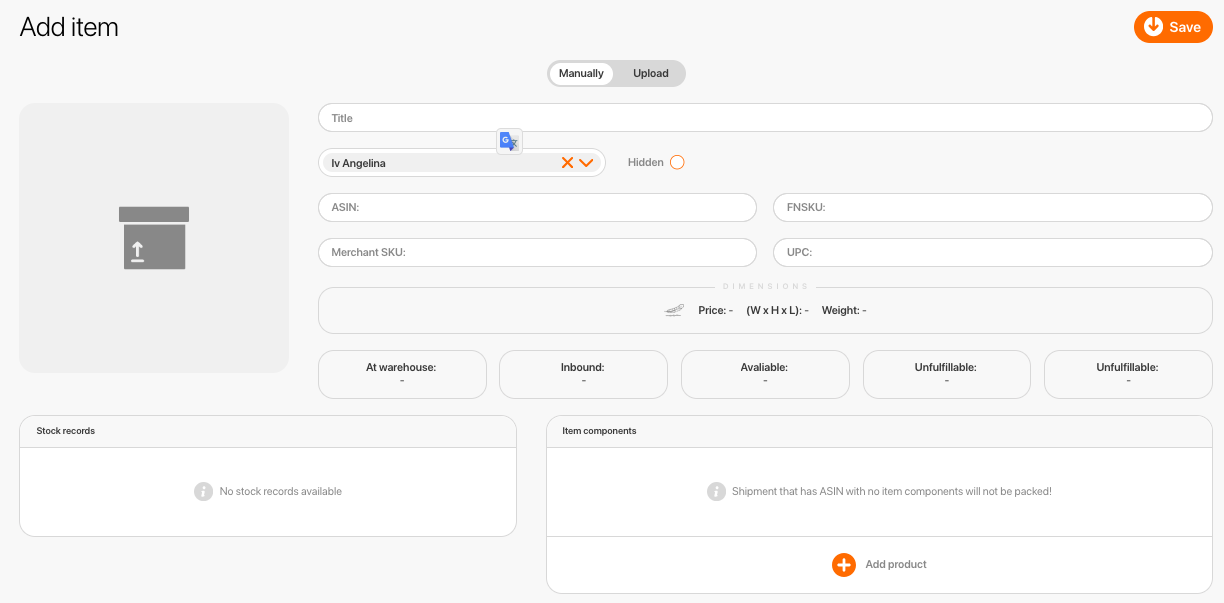The width and height of the screenshot is (1224, 603).
Task: Click the Add product text link
Action: 895,565
